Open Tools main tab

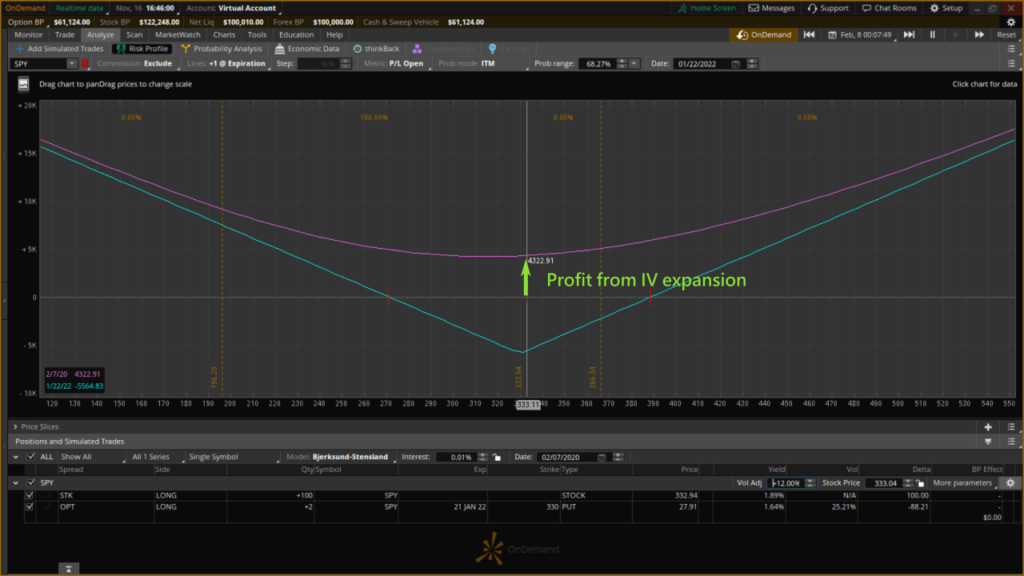click(x=257, y=35)
